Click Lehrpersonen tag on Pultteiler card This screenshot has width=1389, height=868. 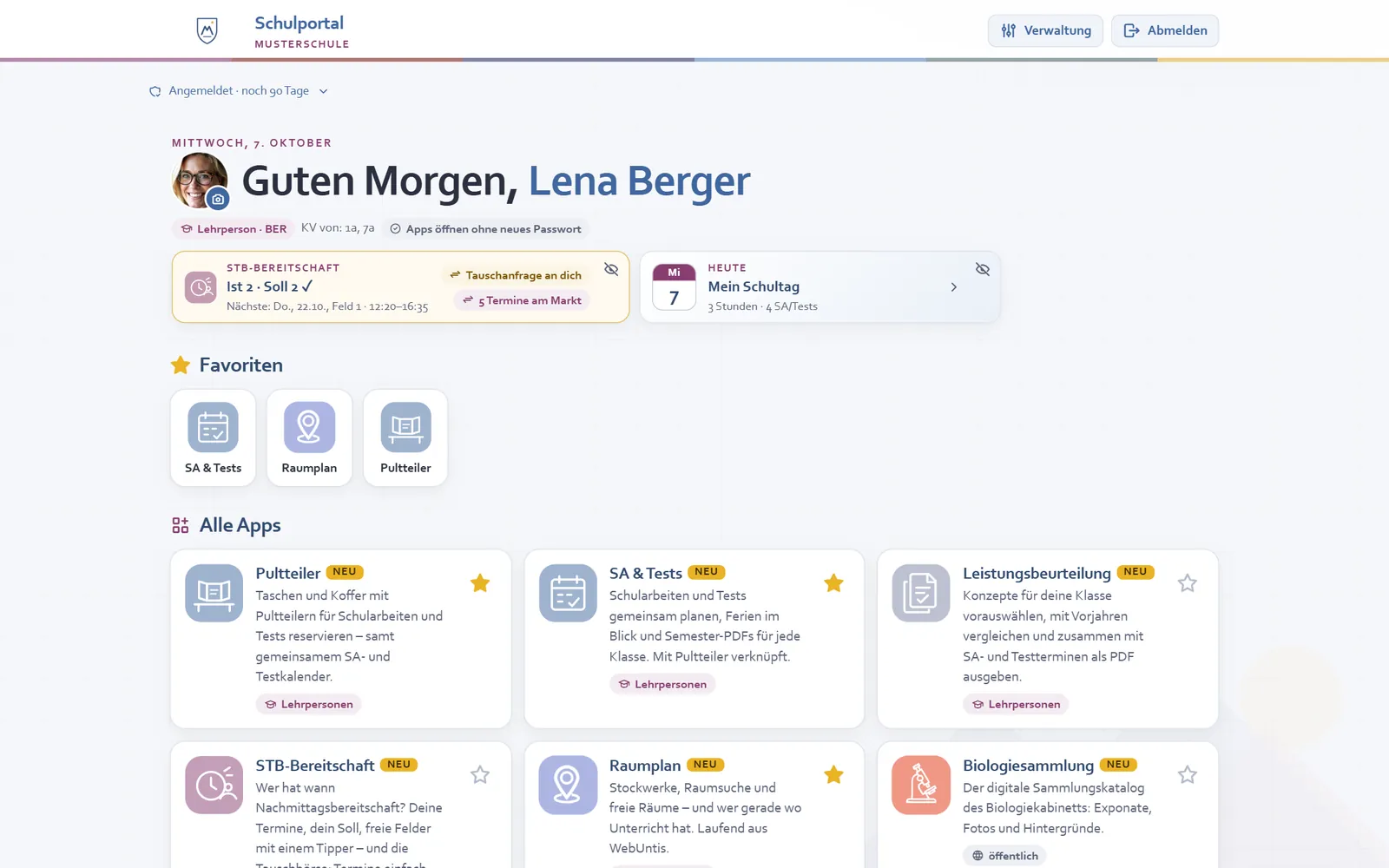tap(308, 704)
